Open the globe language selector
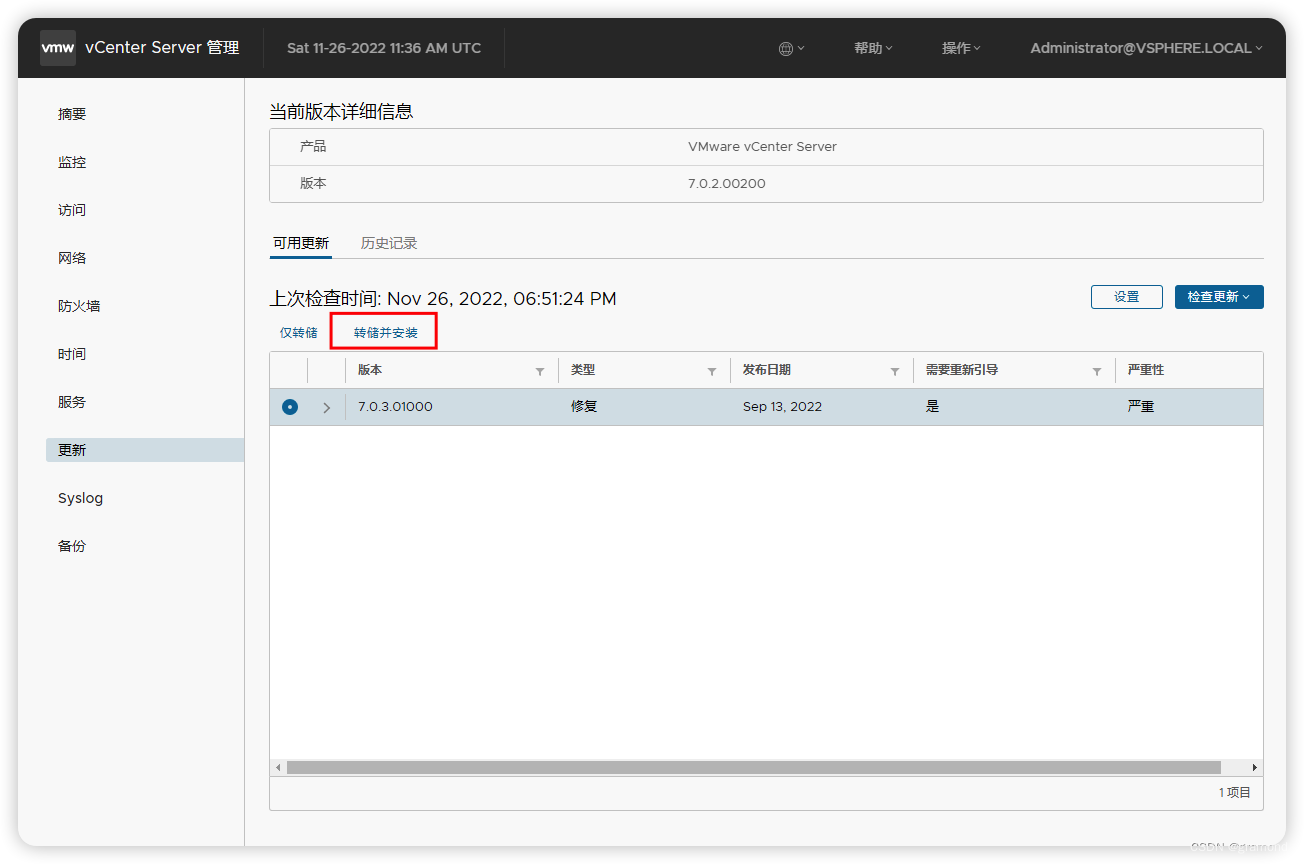The height and width of the screenshot is (864, 1304). click(791, 48)
